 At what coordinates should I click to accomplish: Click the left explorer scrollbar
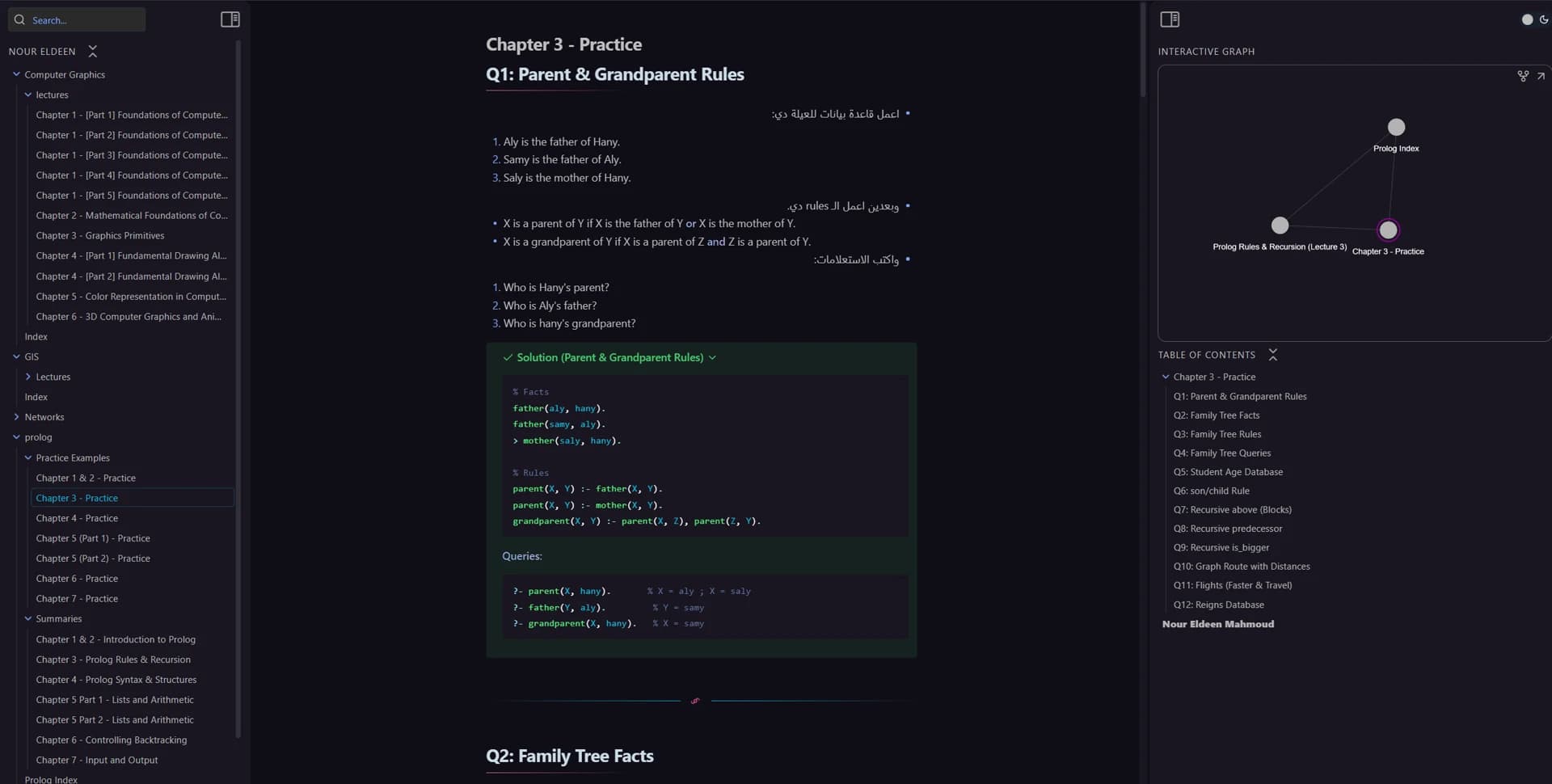coord(238,388)
